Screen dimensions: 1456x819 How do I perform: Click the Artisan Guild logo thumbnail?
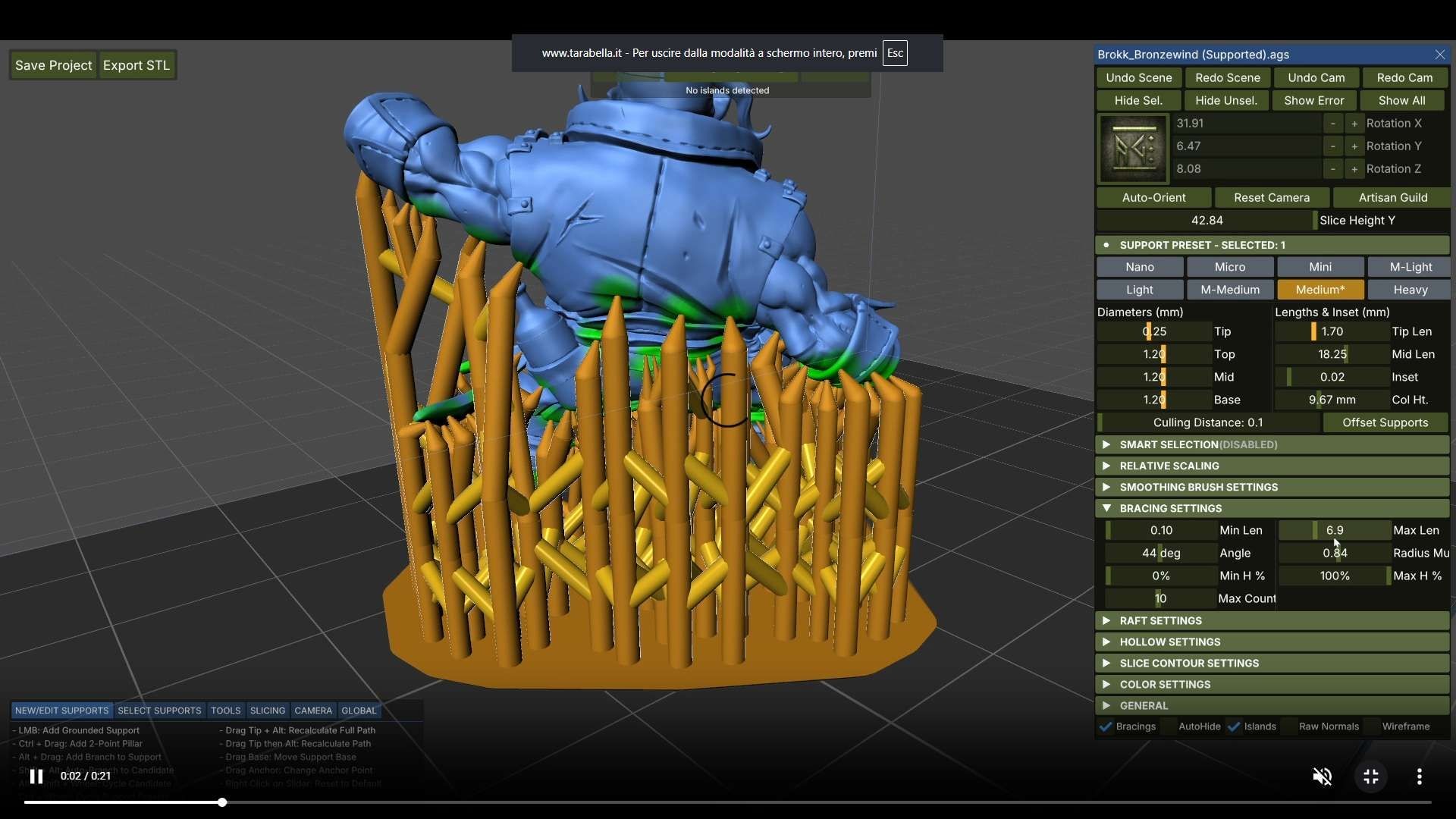point(1133,148)
